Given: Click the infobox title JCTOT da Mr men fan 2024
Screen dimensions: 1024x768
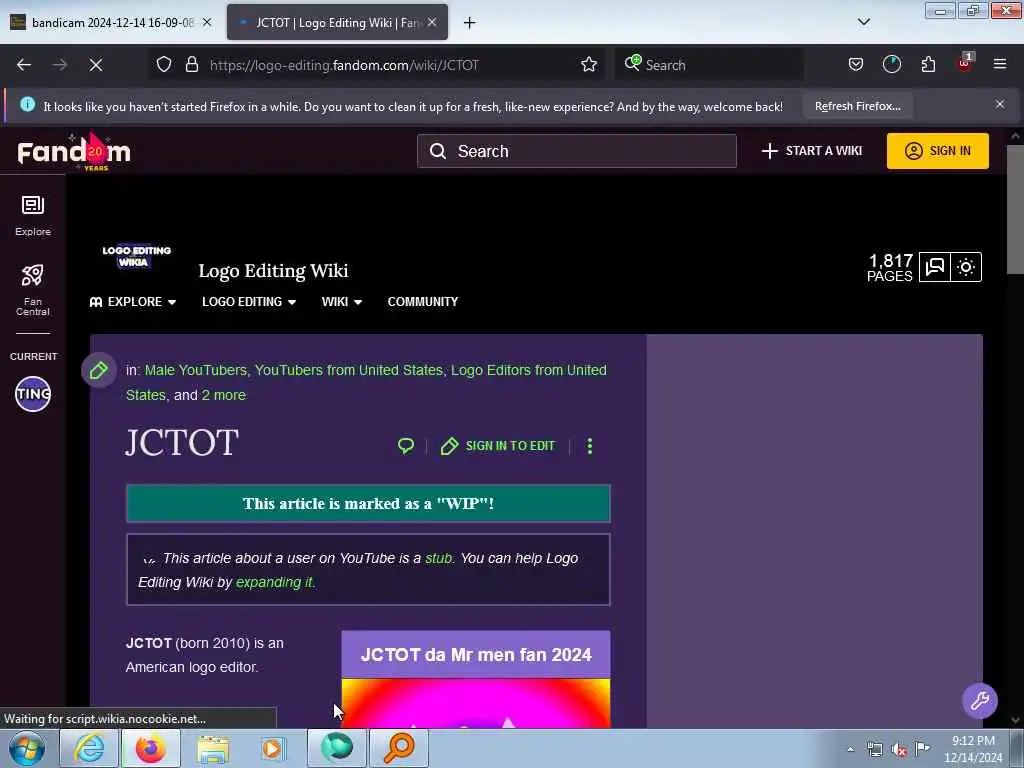Looking at the screenshot, I should pyautogui.click(x=476, y=654).
